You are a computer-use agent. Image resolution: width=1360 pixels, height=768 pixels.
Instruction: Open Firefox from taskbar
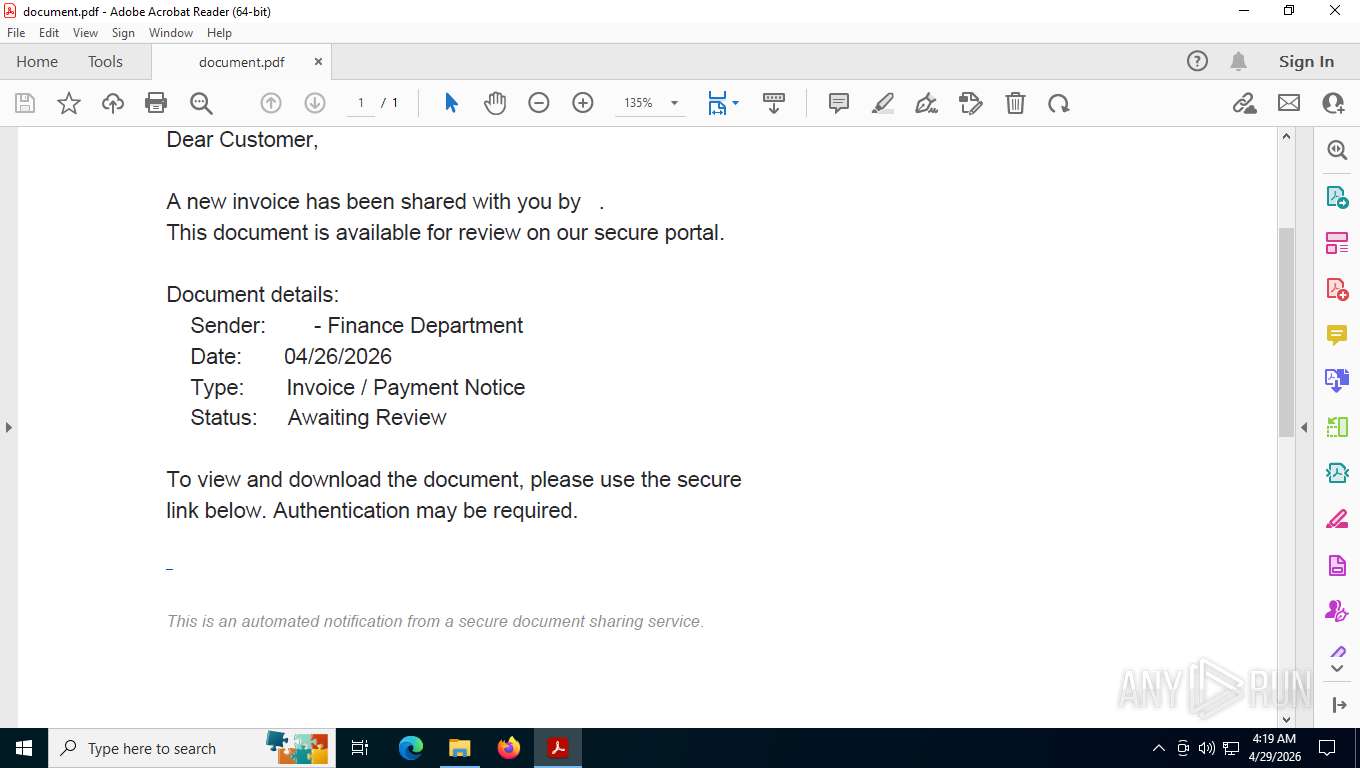[x=509, y=748]
